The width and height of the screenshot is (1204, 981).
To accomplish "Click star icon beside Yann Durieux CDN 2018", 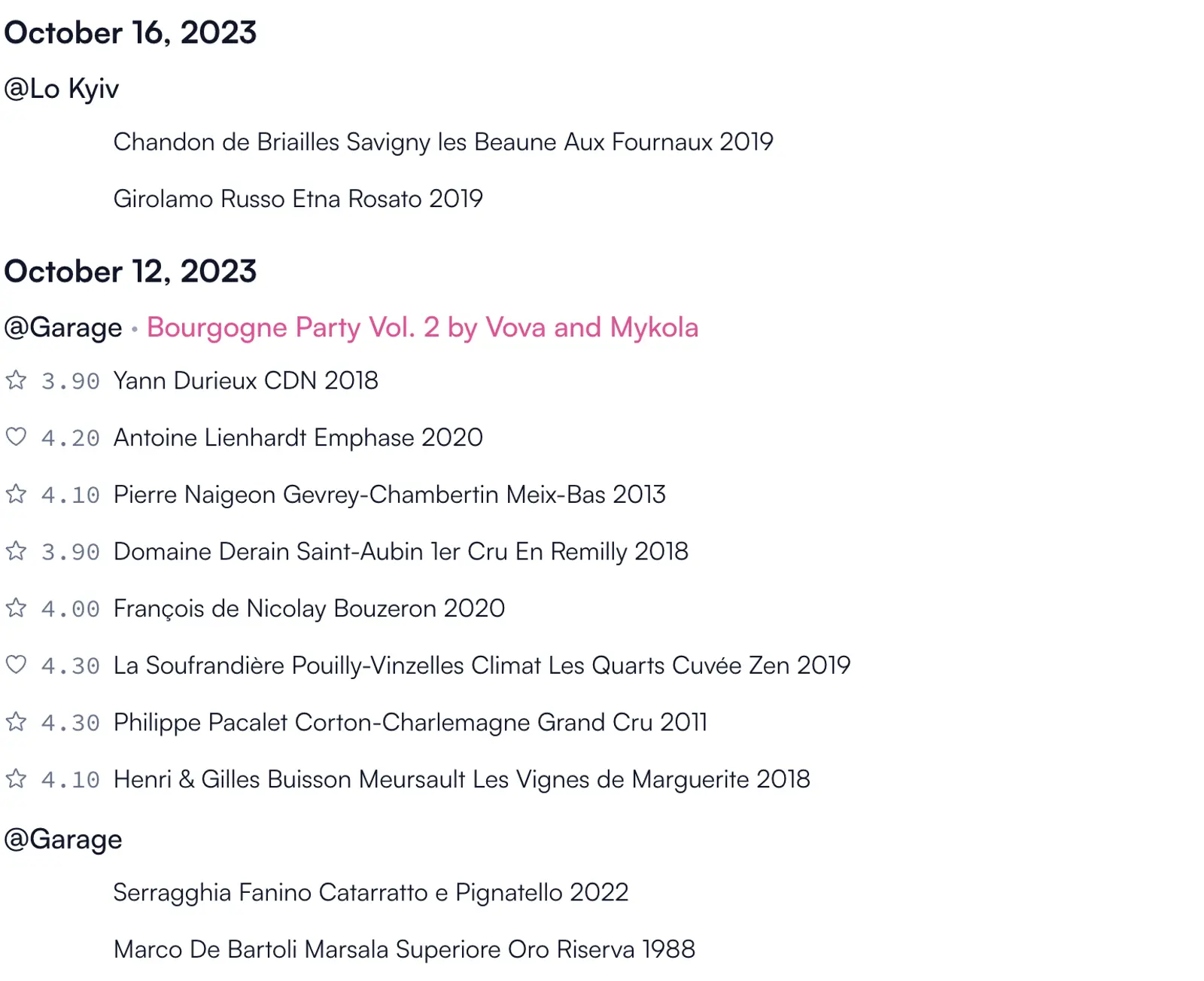I will pyautogui.click(x=16, y=380).
